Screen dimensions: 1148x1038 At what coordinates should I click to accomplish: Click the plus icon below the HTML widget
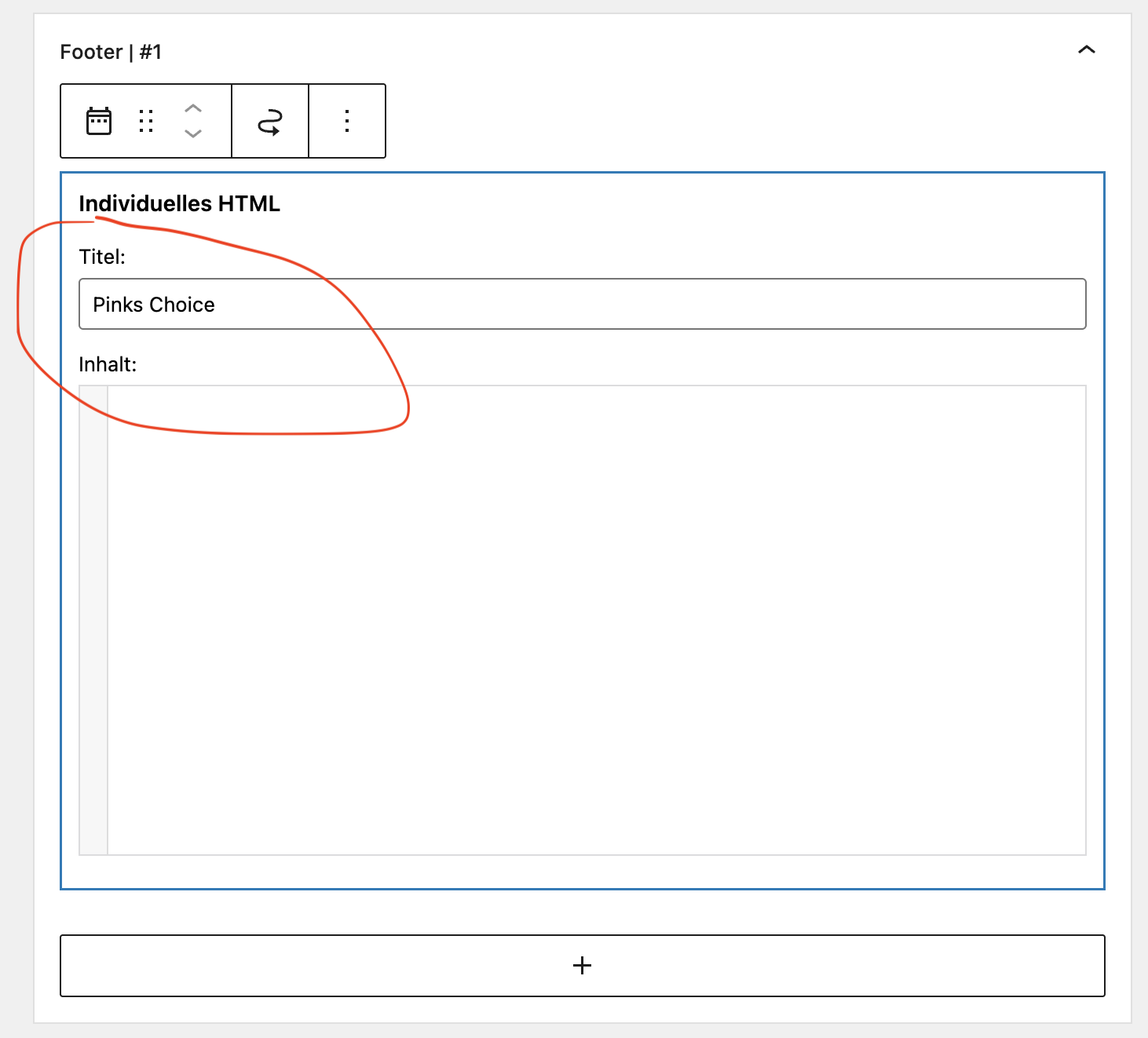pyautogui.click(x=582, y=966)
